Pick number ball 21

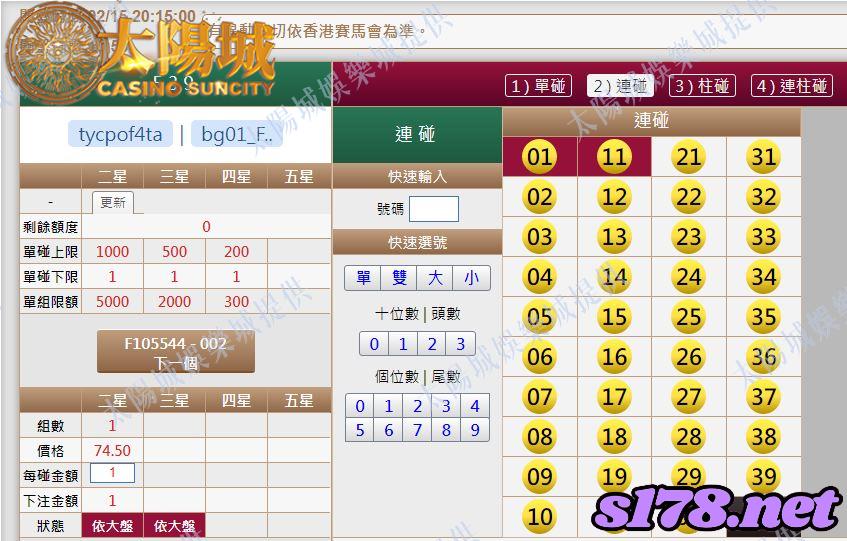tap(689, 157)
